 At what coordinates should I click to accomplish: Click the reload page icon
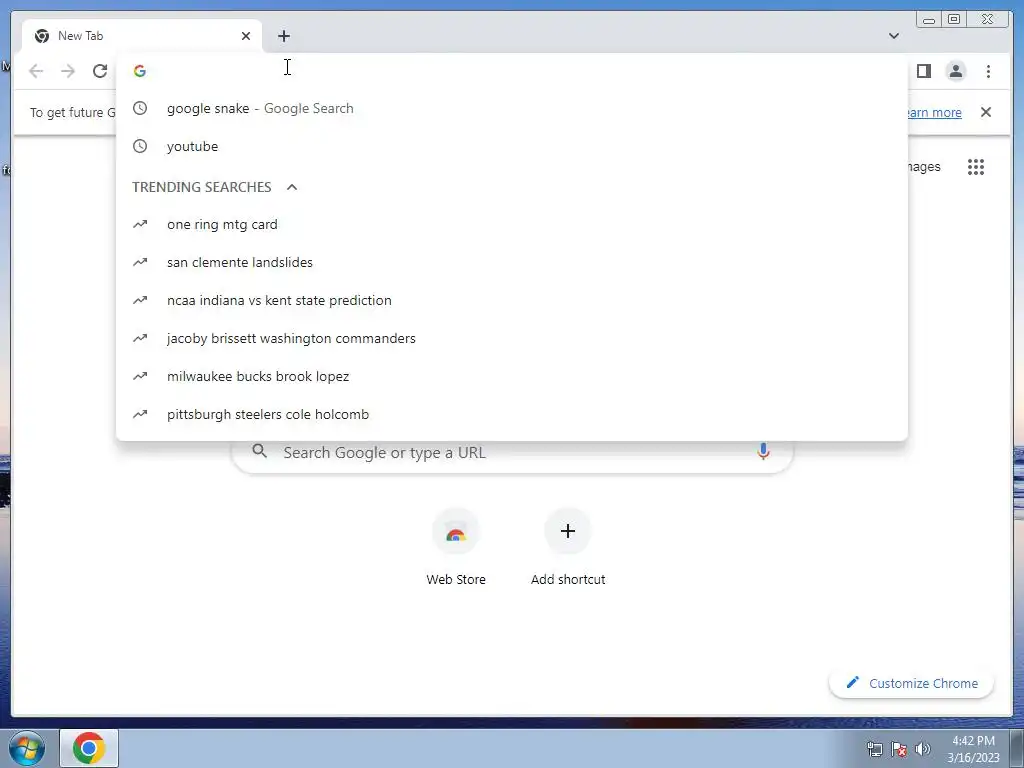[100, 71]
